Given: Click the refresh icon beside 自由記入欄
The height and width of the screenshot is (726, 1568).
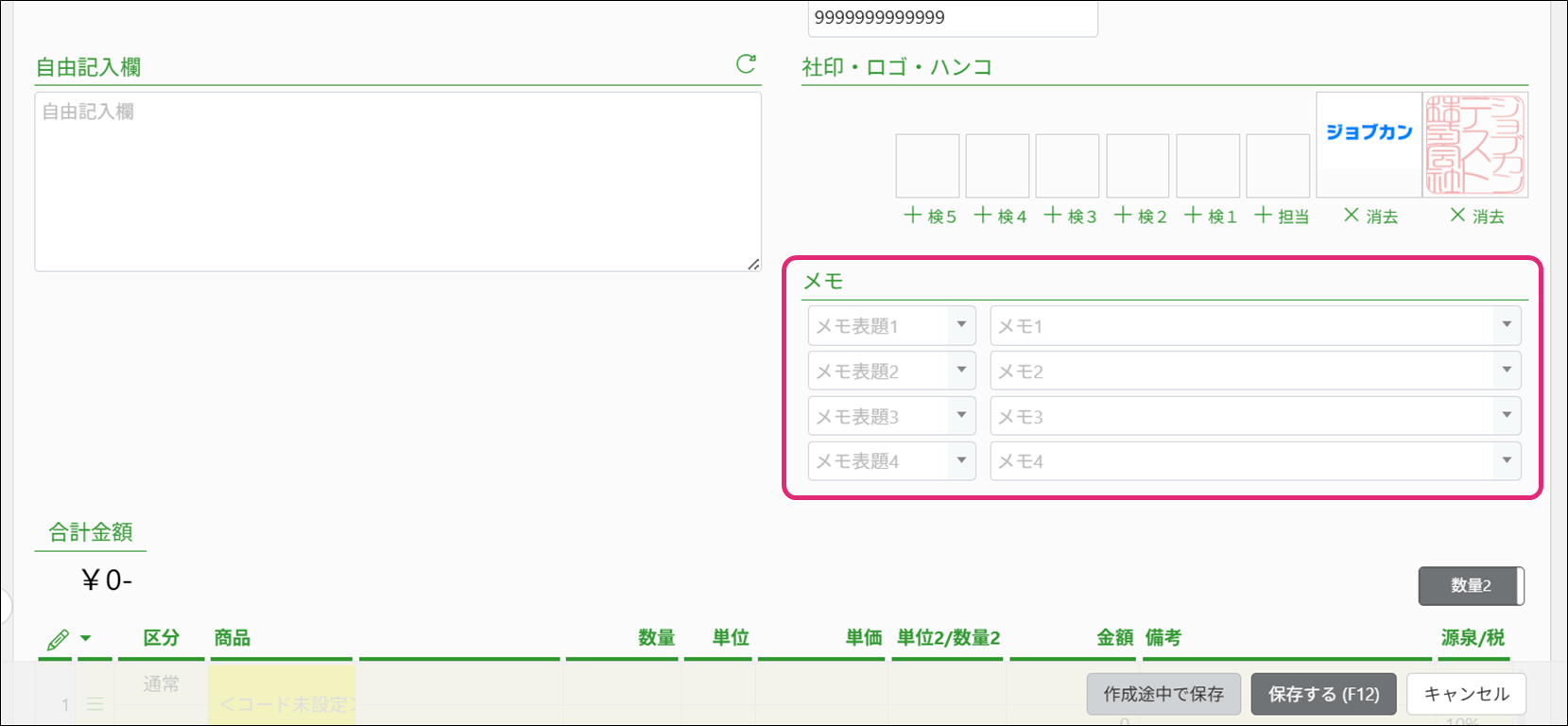Looking at the screenshot, I should click(x=746, y=64).
